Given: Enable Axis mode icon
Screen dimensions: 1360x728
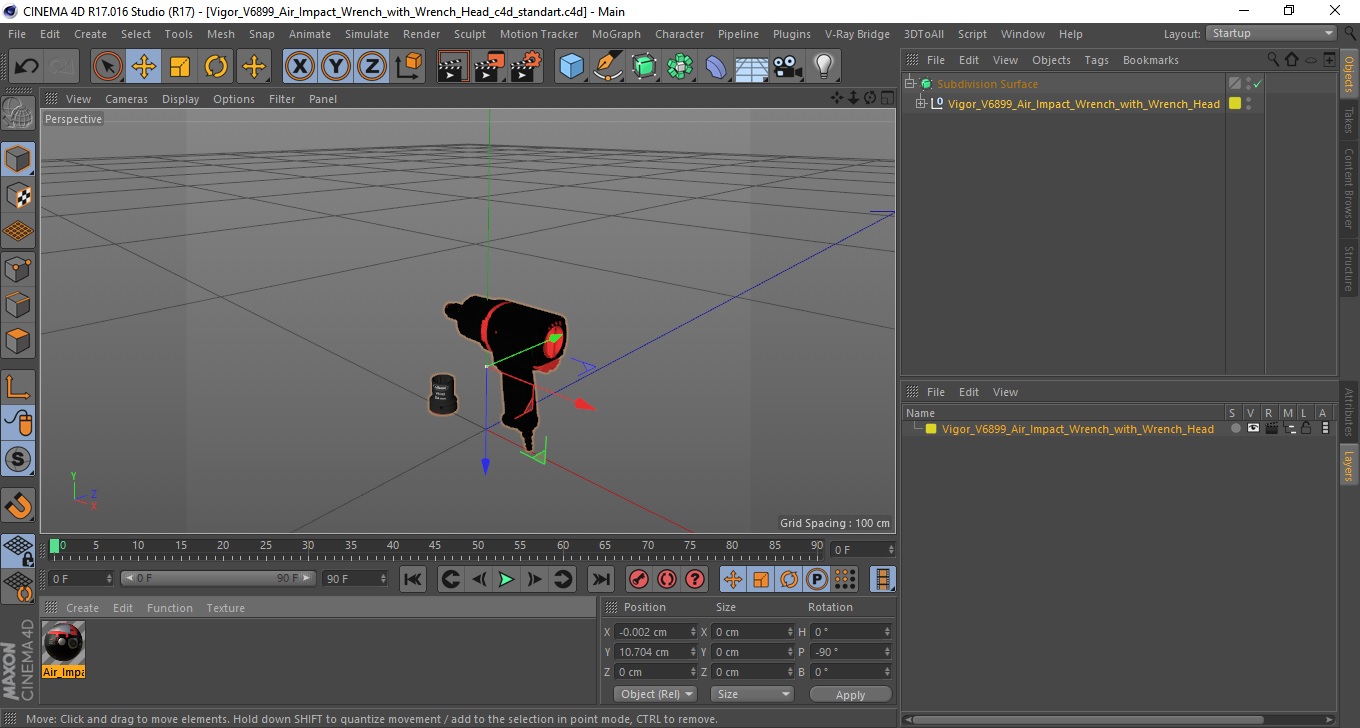Looking at the screenshot, I should pyautogui.click(x=18, y=386).
